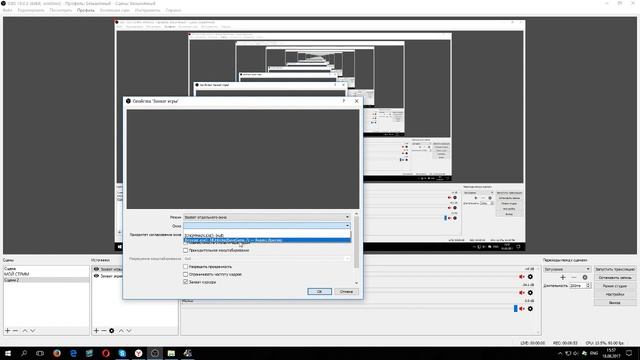Toggle visibility of Захват игры source
Viewport: 640px width, 360px height.
[x=96, y=269]
